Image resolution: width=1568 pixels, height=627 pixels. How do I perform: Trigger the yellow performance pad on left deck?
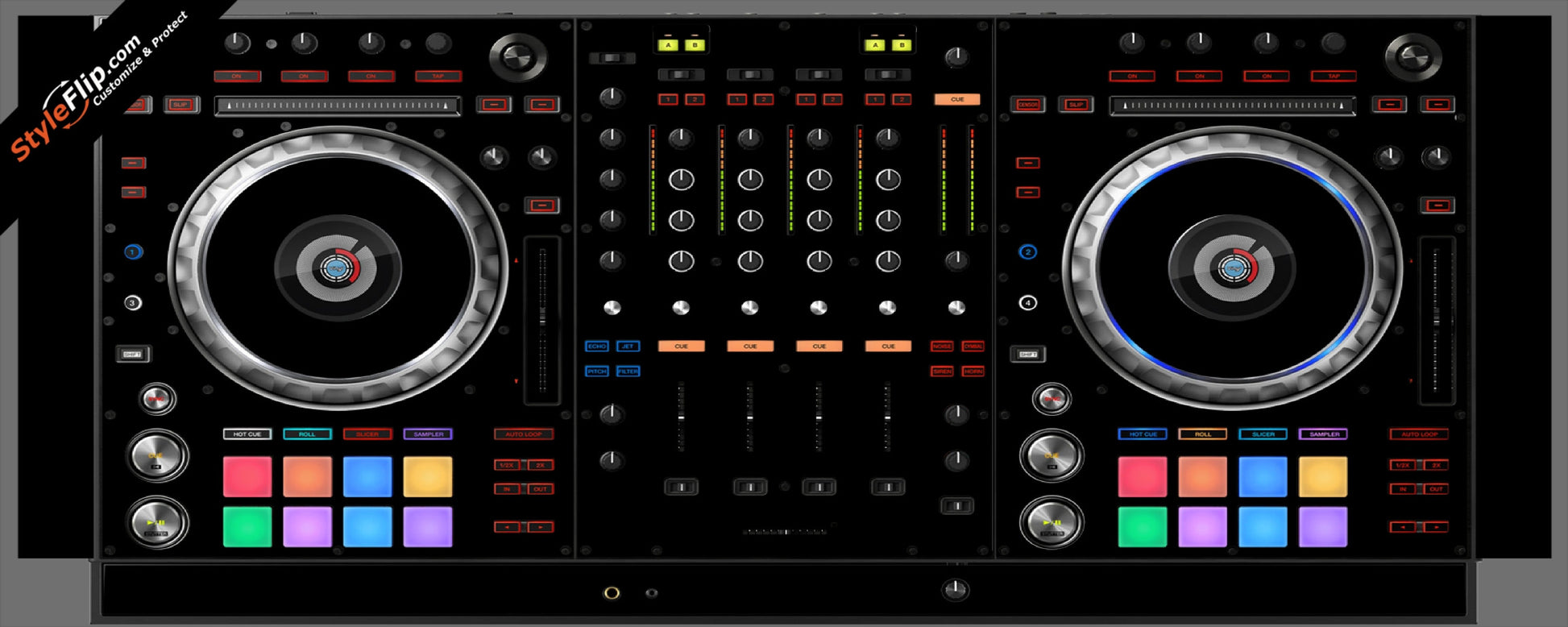coord(428,476)
